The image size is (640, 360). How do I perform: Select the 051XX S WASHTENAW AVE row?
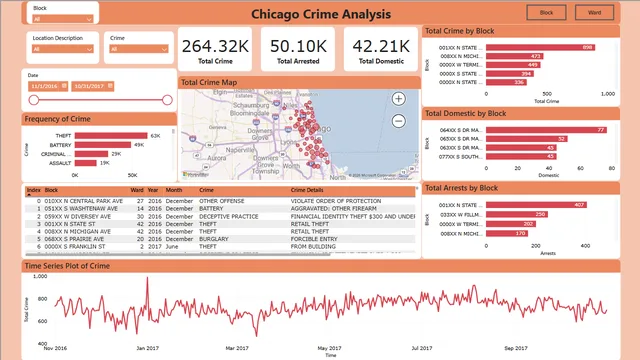[x=220, y=209]
